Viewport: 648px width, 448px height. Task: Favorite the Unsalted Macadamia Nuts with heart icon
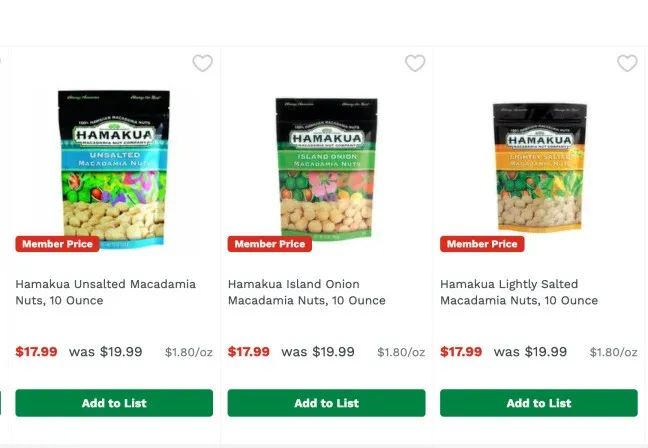point(202,63)
